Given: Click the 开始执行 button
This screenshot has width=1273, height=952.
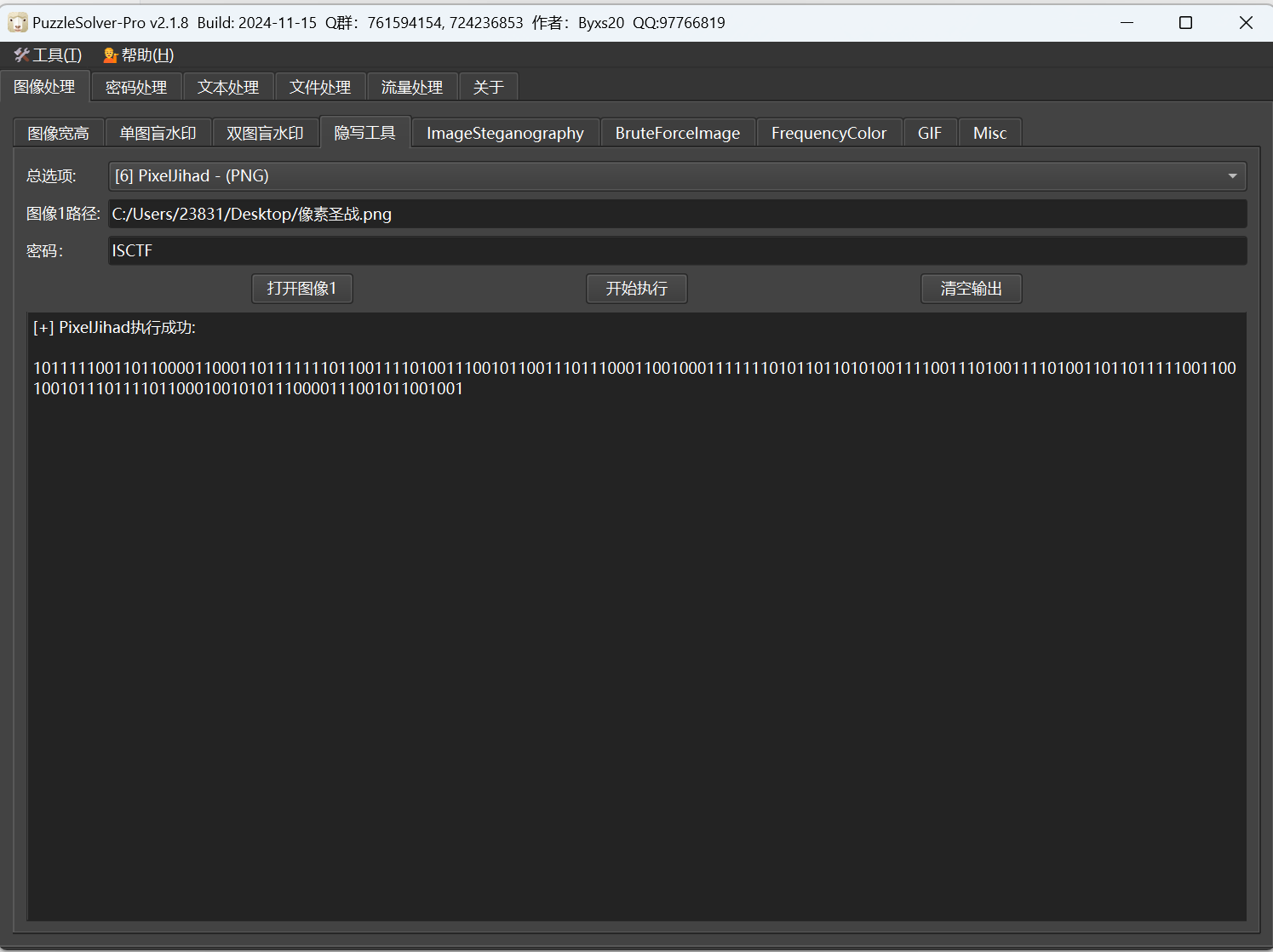Looking at the screenshot, I should pos(637,289).
